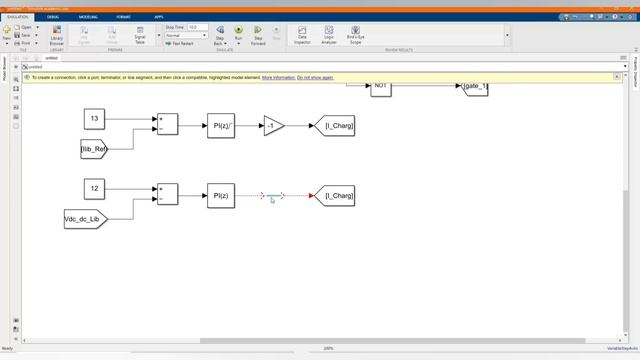Close the yellow connection hint banner
The image size is (640, 360).
coord(617,77)
